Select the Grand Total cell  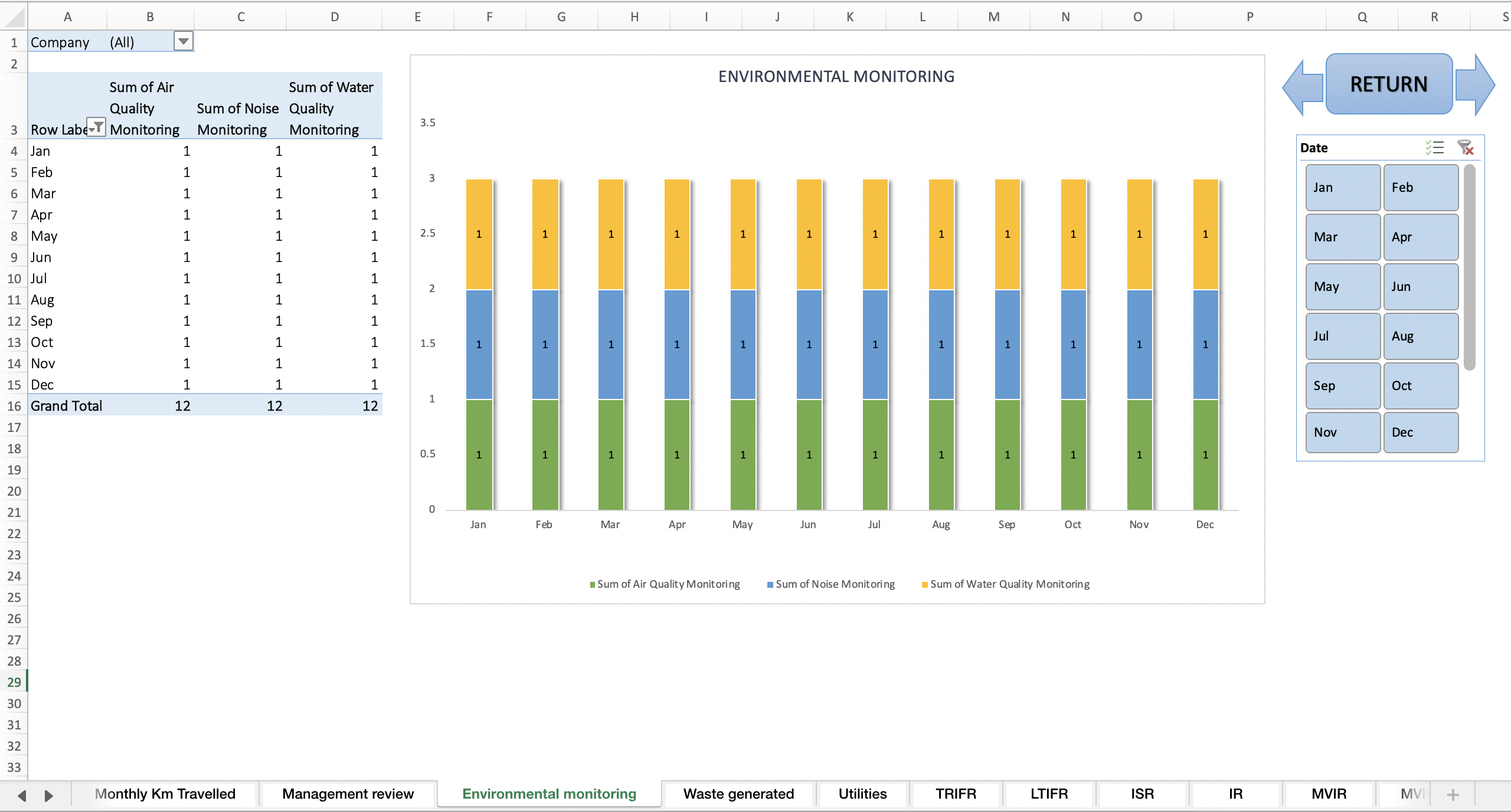click(x=67, y=405)
